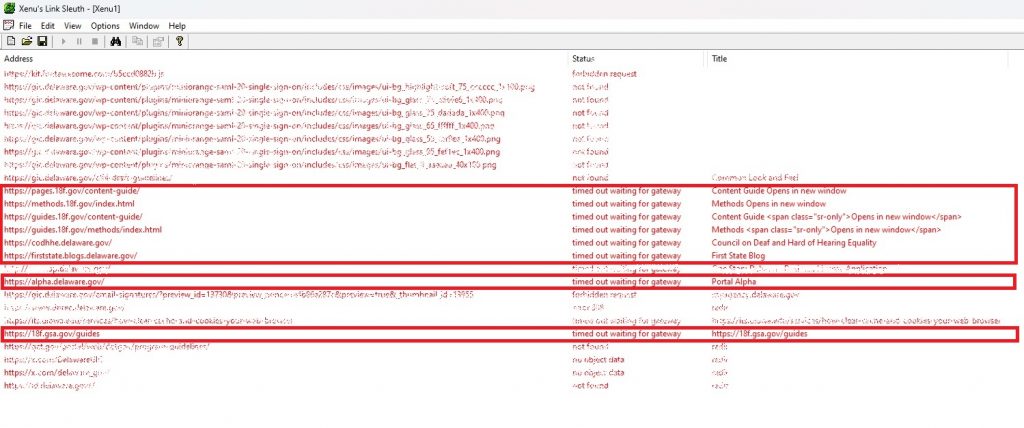Image resolution: width=1024 pixels, height=428 pixels.
Task: Click the 'Portal Alpha' title
Action: click(733, 282)
